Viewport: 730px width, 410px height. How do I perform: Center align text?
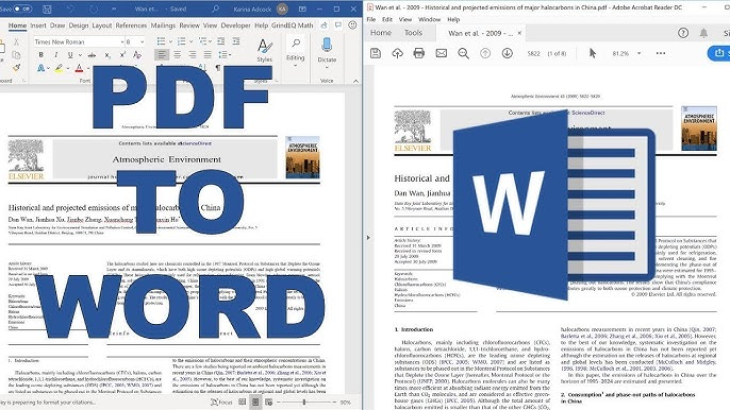click(177, 55)
